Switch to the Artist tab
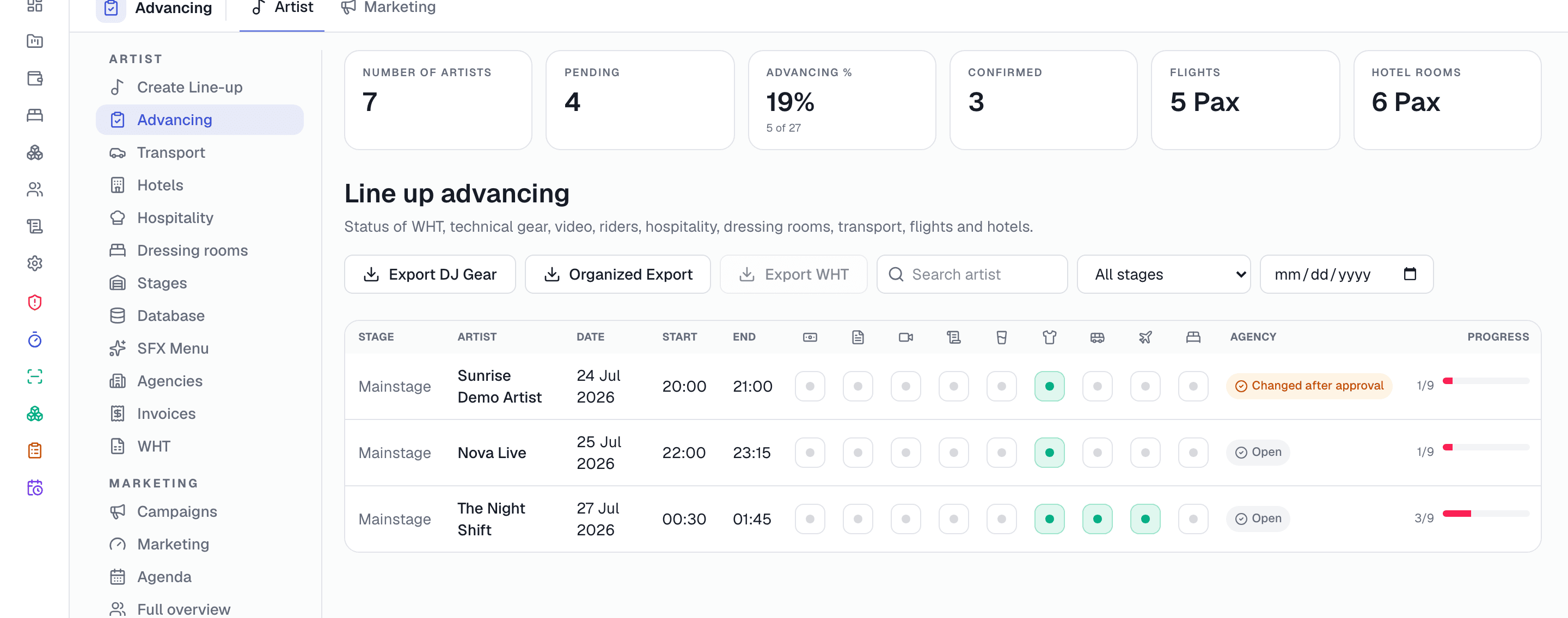This screenshot has height=618, width=1568. tap(282, 8)
